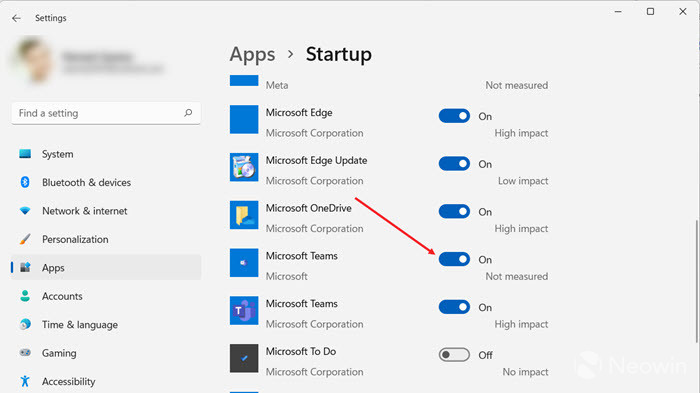This screenshot has width=700, height=393.
Task: Click the Microsoft To Do checkmark icon
Action: 244,358
